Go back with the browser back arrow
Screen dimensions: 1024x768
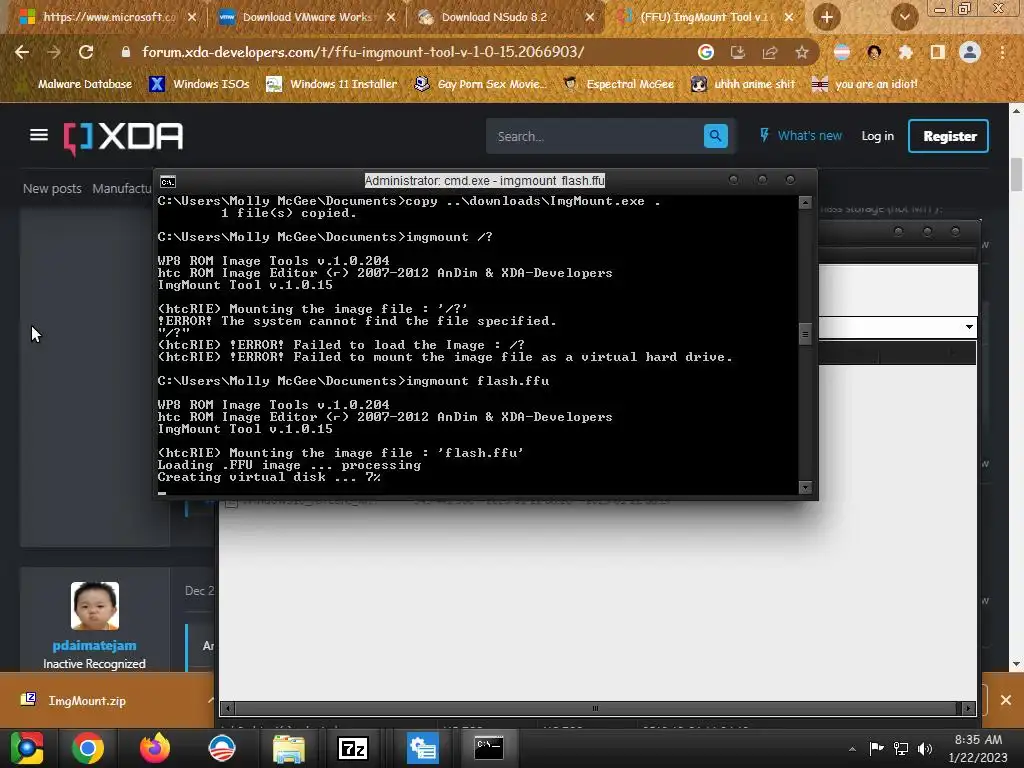point(22,52)
